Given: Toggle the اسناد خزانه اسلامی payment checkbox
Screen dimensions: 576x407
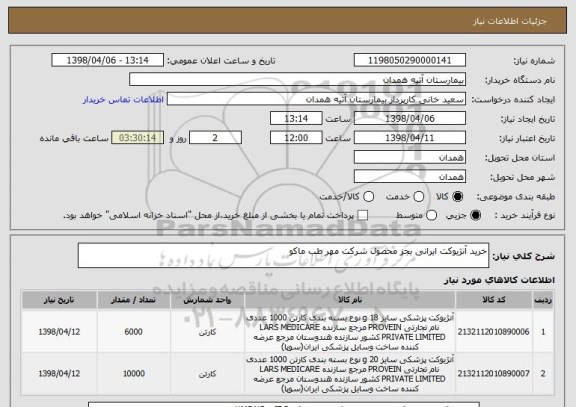Looking at the screenshot, I should pyautogui.click(x=363, y=216).
